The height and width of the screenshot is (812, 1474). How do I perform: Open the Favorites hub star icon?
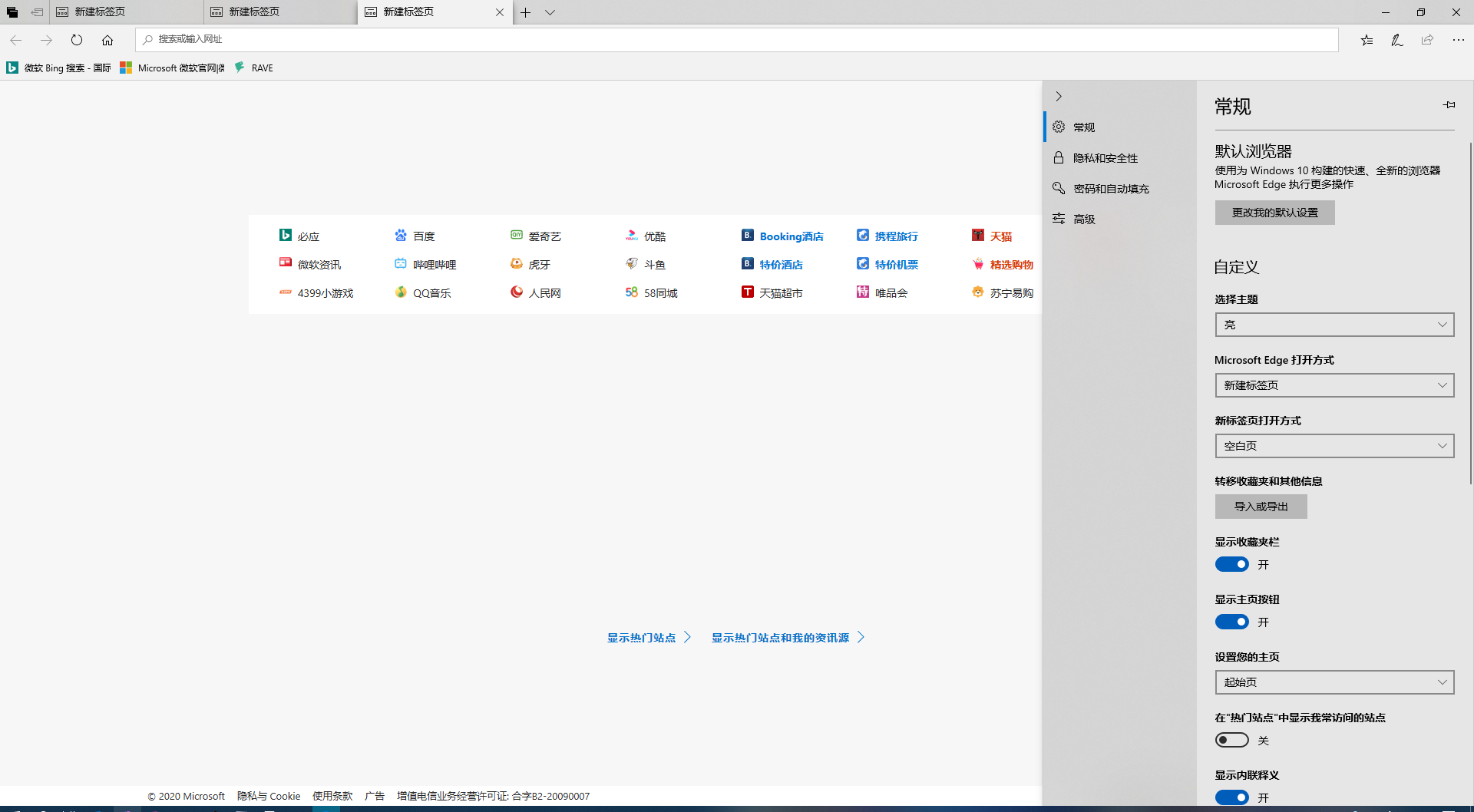click(1367, 40)
